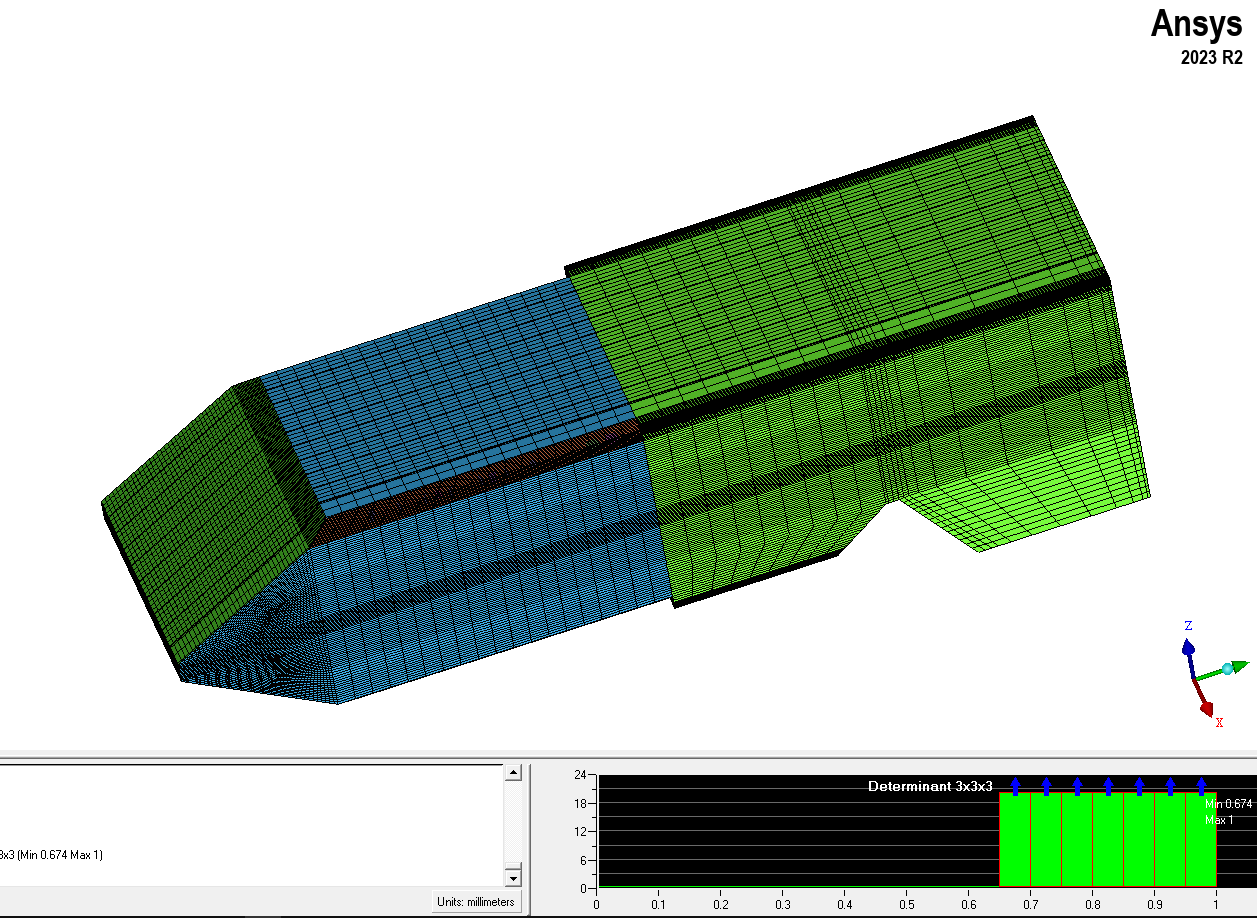
Task: Click the 0.5 tick label on histogram axis
Action: 906,904
